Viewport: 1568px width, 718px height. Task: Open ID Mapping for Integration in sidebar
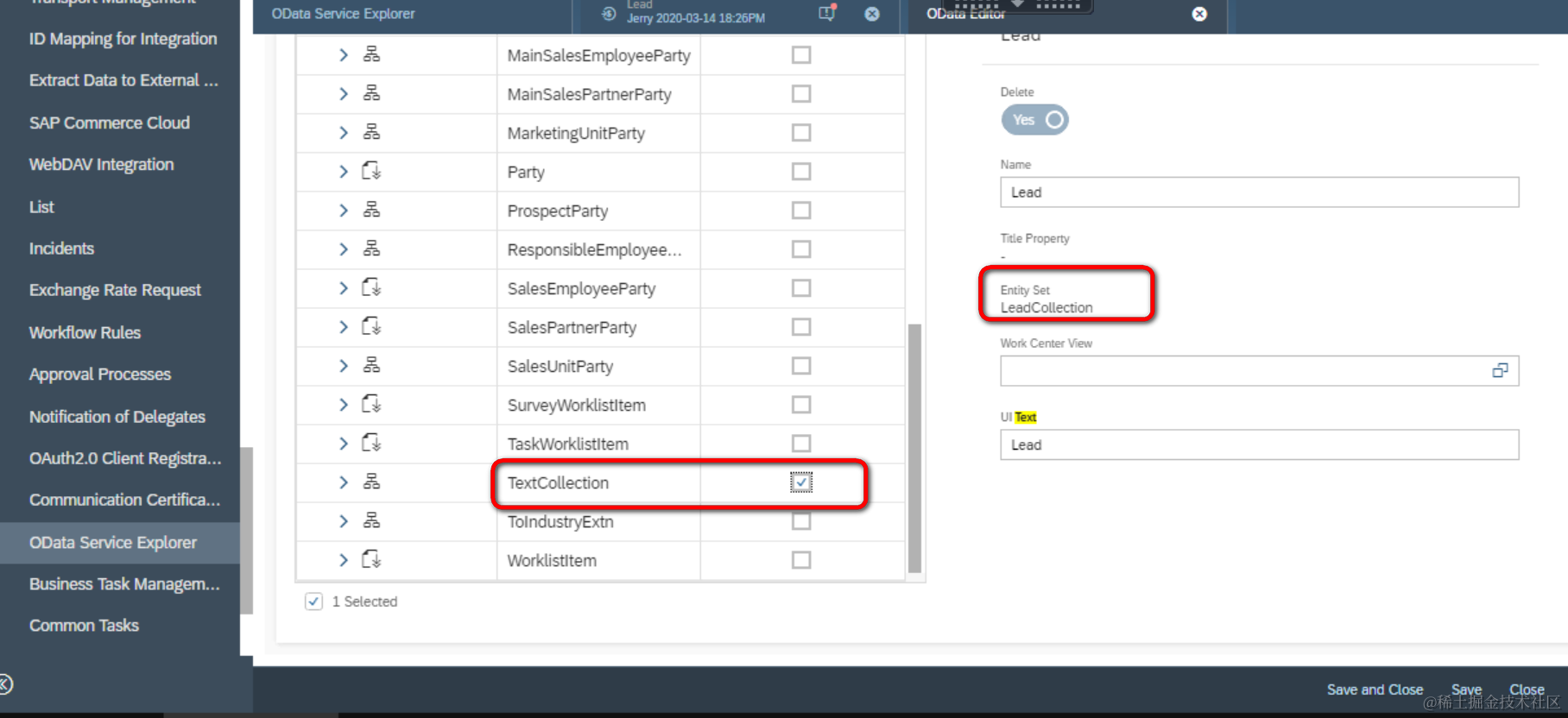(123, 39)
